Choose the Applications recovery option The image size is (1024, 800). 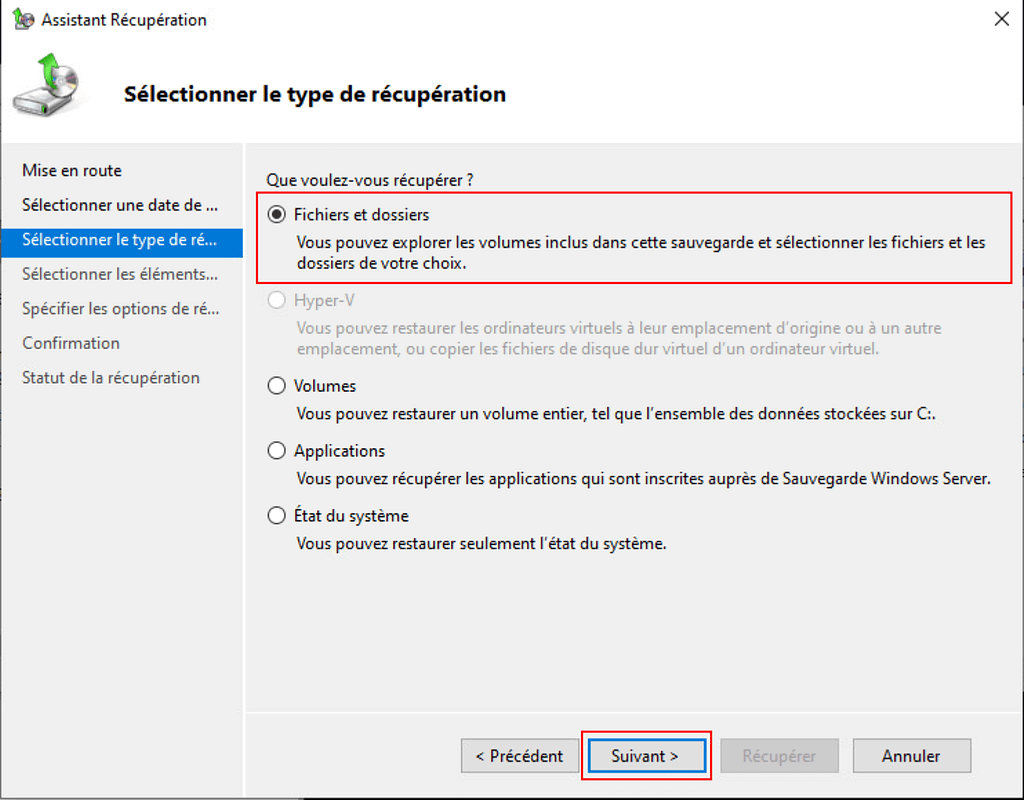tap(277, 451)
